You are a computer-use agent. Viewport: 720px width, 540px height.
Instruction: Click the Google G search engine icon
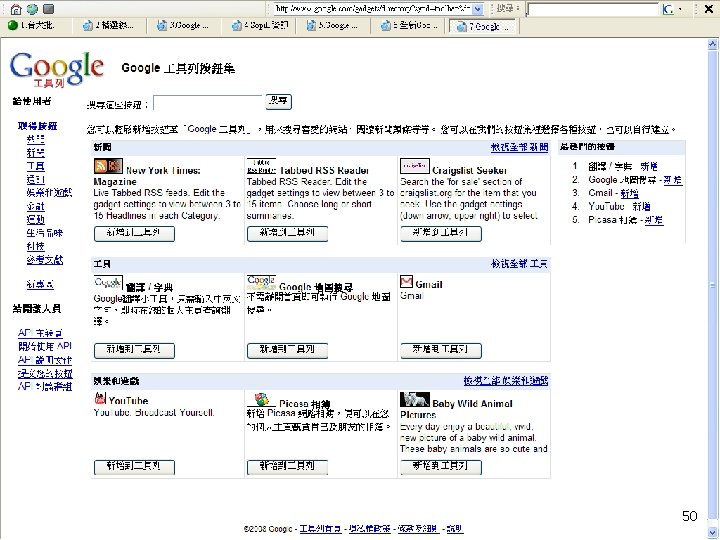(x=668, y=9)
